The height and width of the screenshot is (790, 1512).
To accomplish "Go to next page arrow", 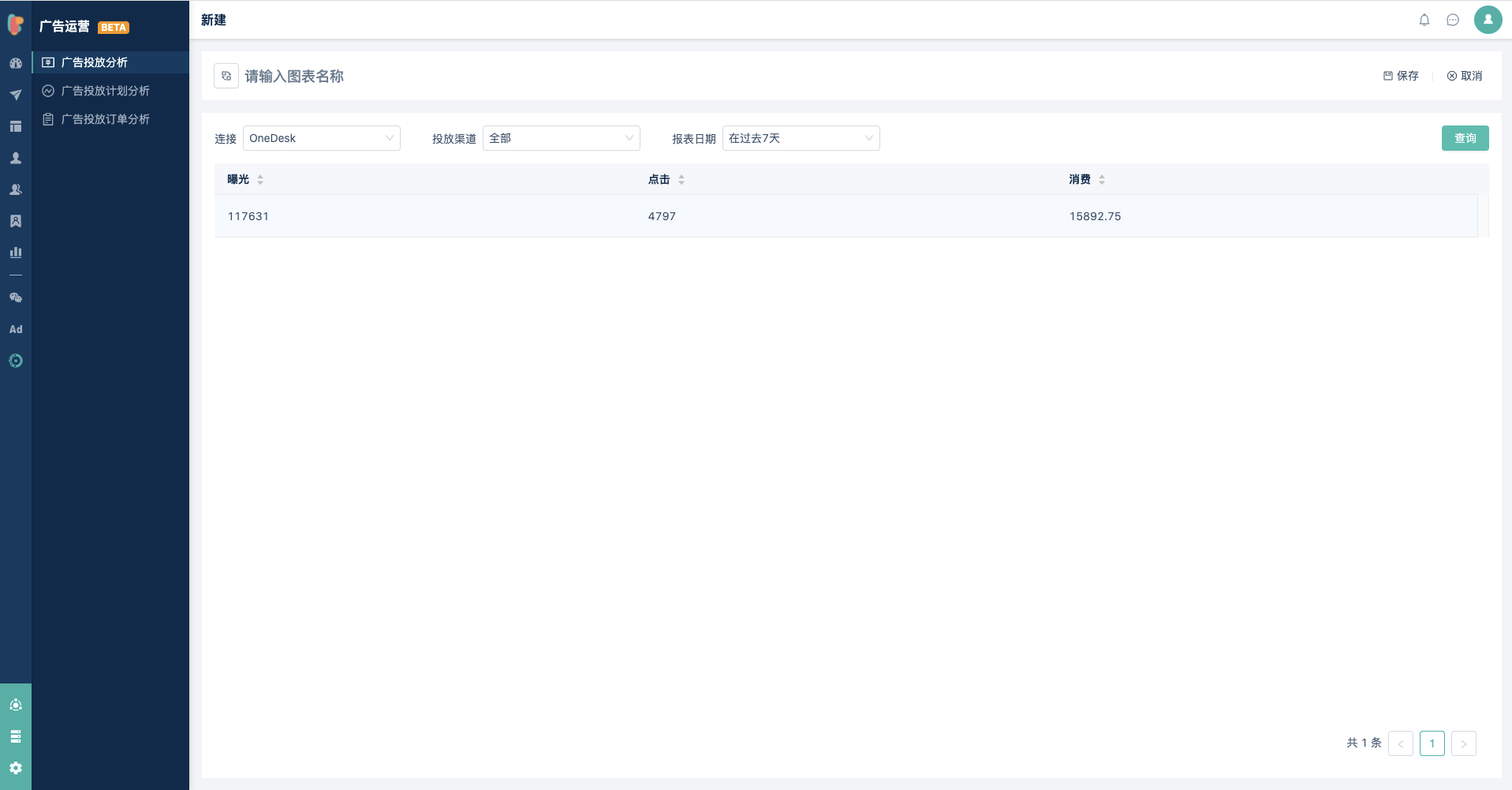I will 1464,743.
